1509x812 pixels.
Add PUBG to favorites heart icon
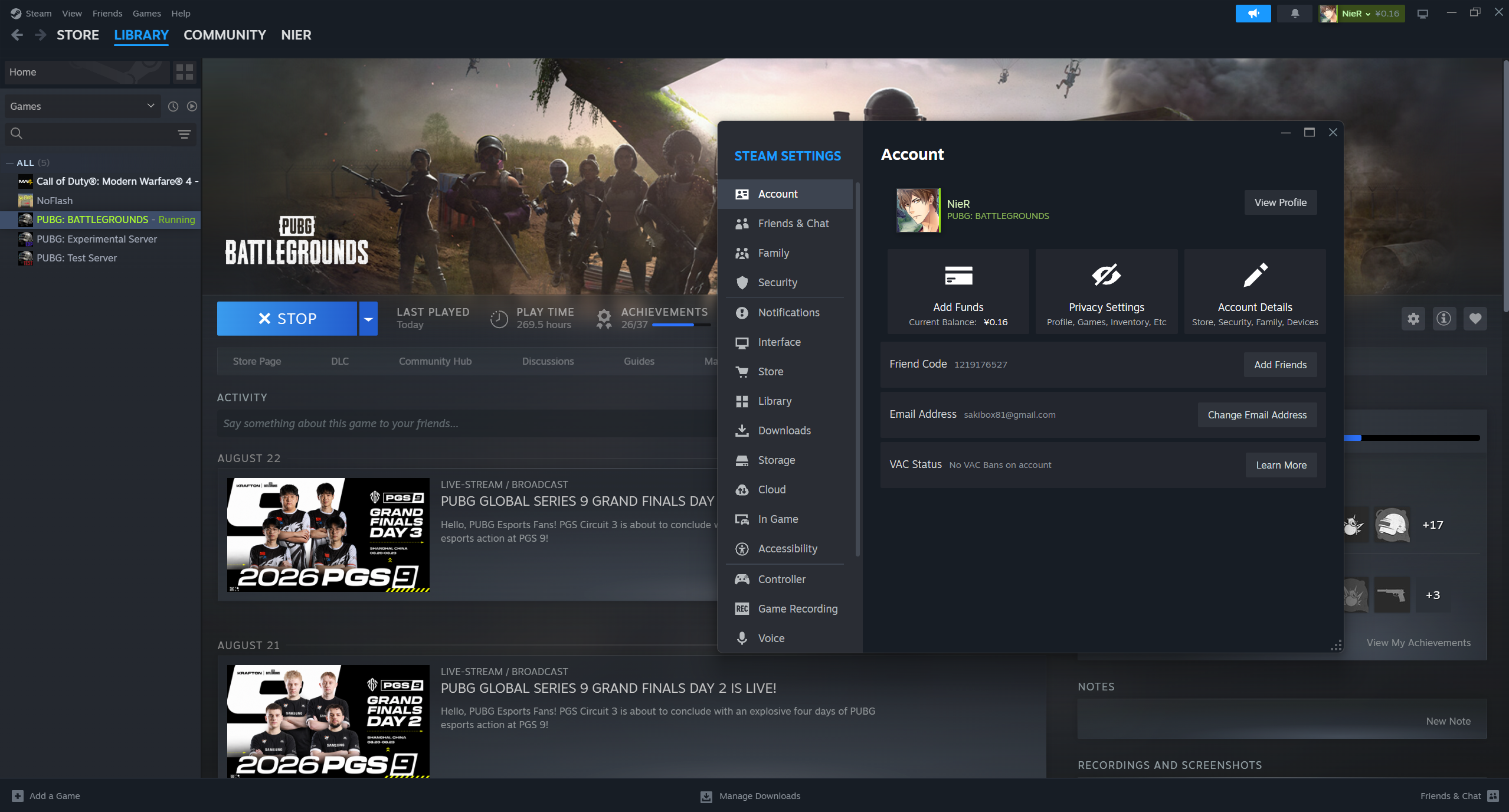coord(1475,319)
